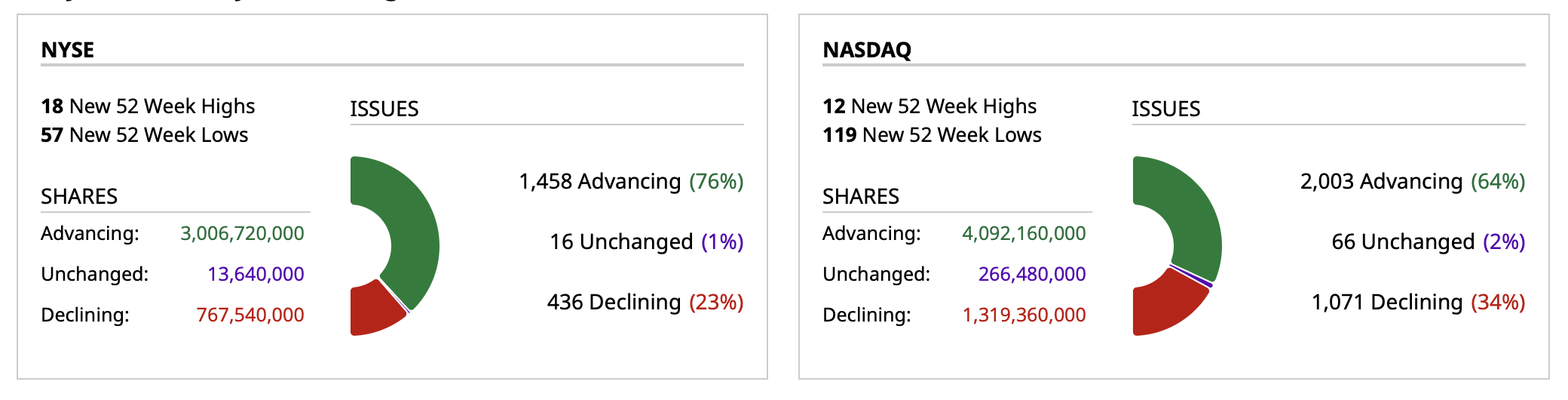Click NYSE 18 New 52 Week Highs
Image resolution: width=1568 pixels, height=400 pixels.
[148, 106]
